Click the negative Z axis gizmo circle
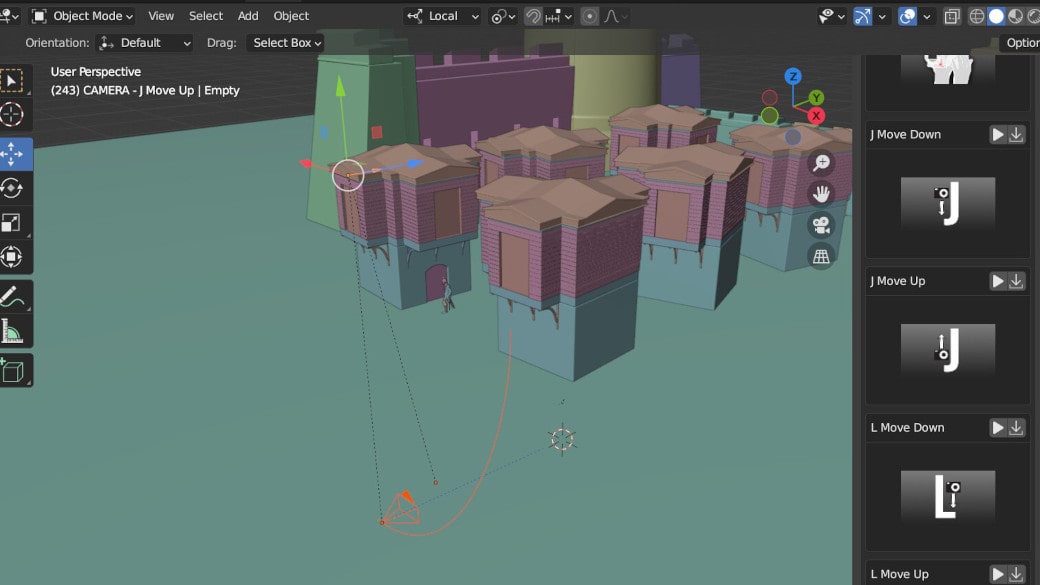1040x585 pixels. tap(793, 137)
